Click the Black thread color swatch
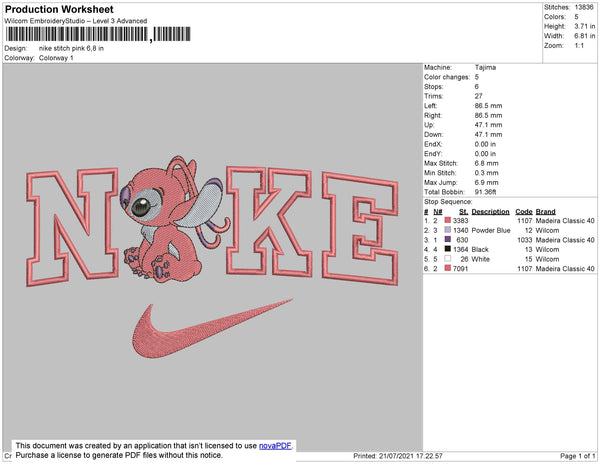 [x=447, y=249]
